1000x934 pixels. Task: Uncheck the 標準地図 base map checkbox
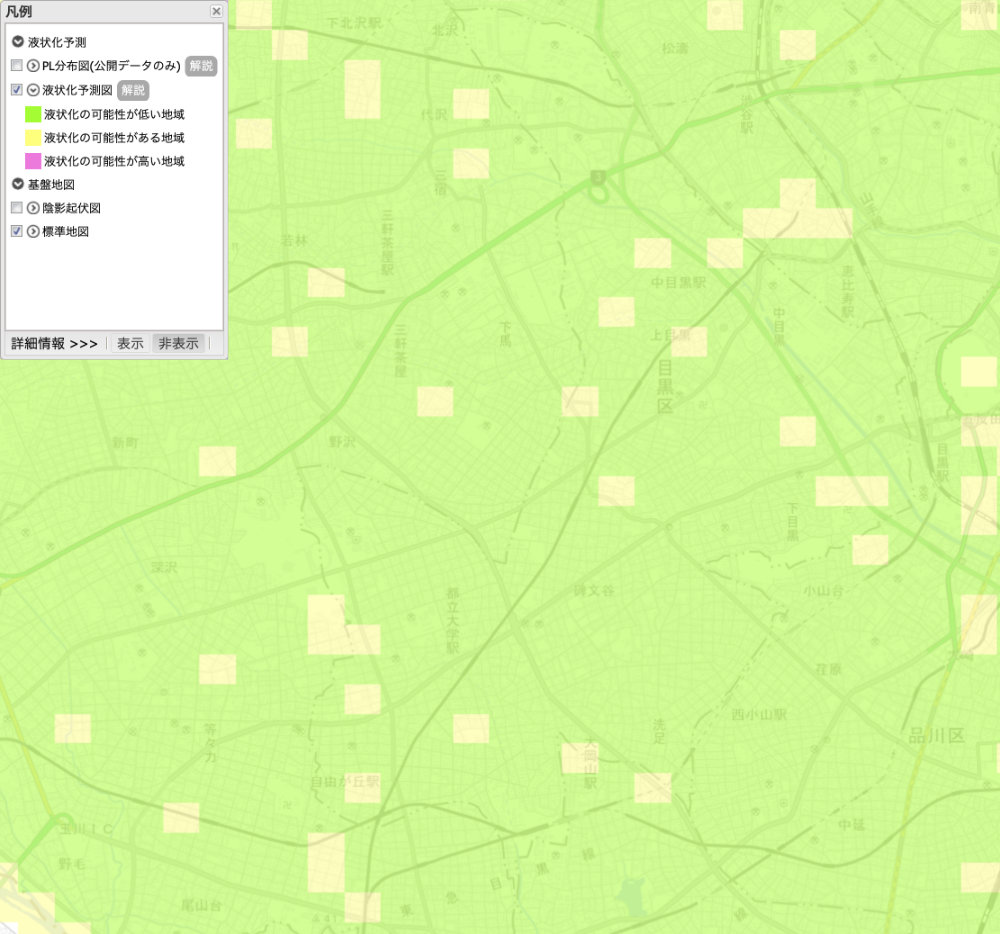[16, 231]
